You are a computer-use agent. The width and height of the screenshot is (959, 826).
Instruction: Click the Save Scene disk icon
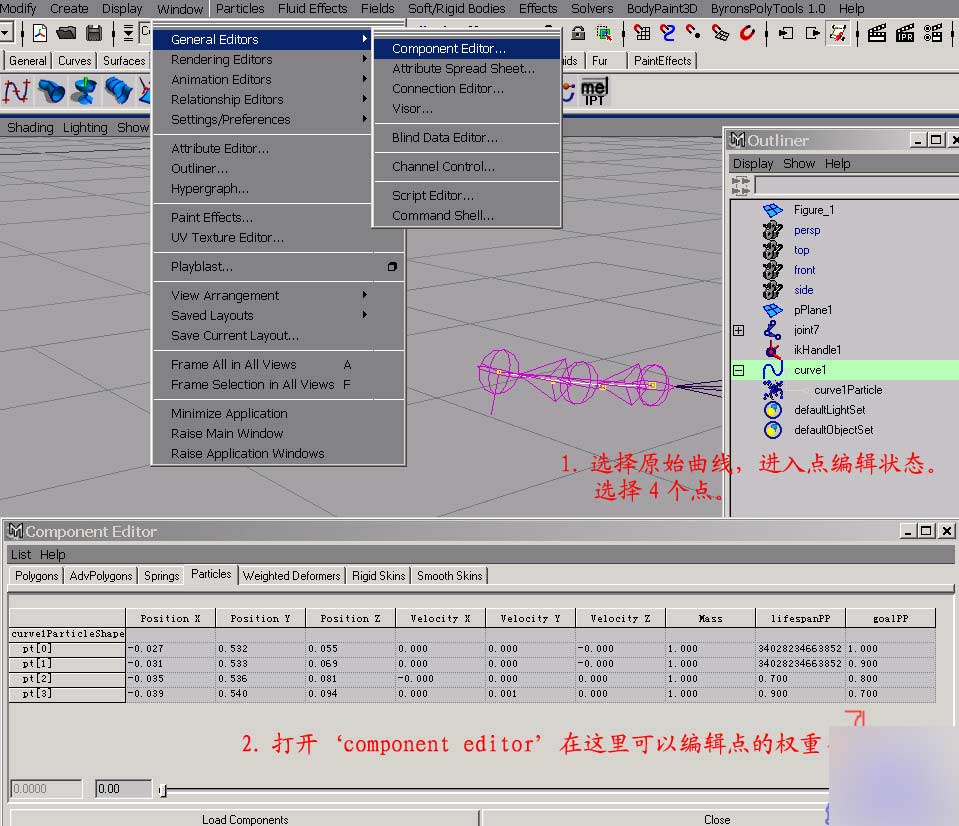93,32
